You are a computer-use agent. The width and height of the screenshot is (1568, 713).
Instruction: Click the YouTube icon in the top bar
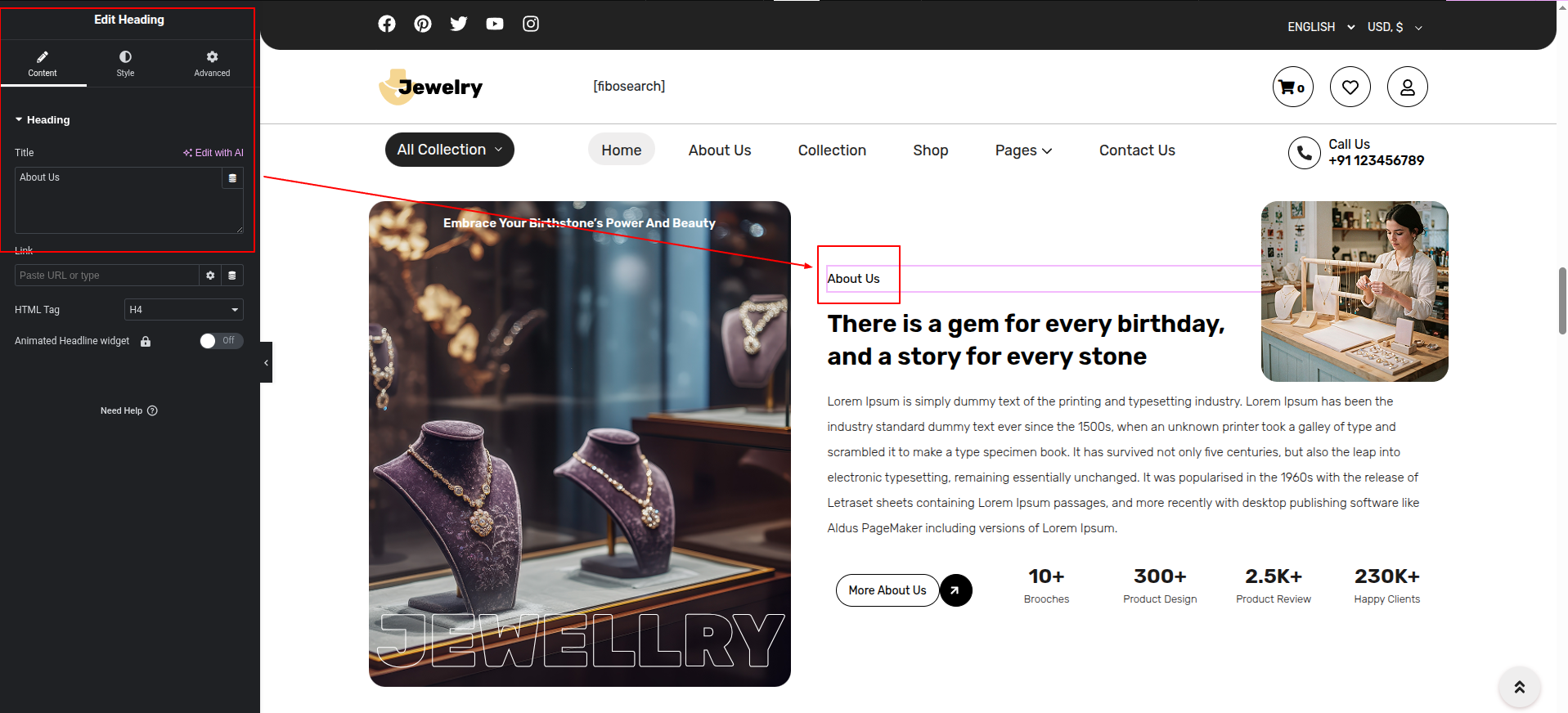pyautogui.click(x=495, y=24)
